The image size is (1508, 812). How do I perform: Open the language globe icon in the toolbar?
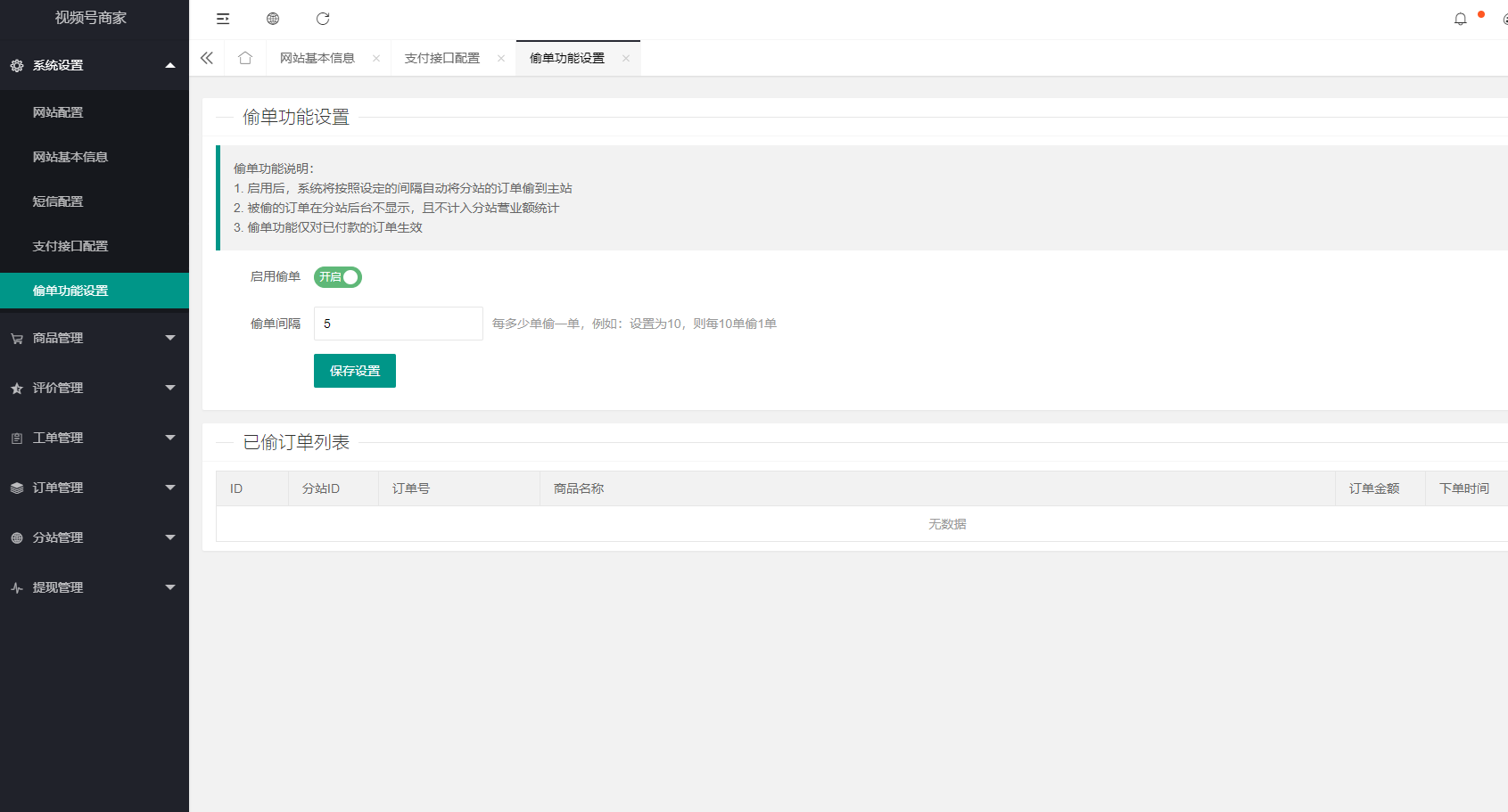click(273, 18)
